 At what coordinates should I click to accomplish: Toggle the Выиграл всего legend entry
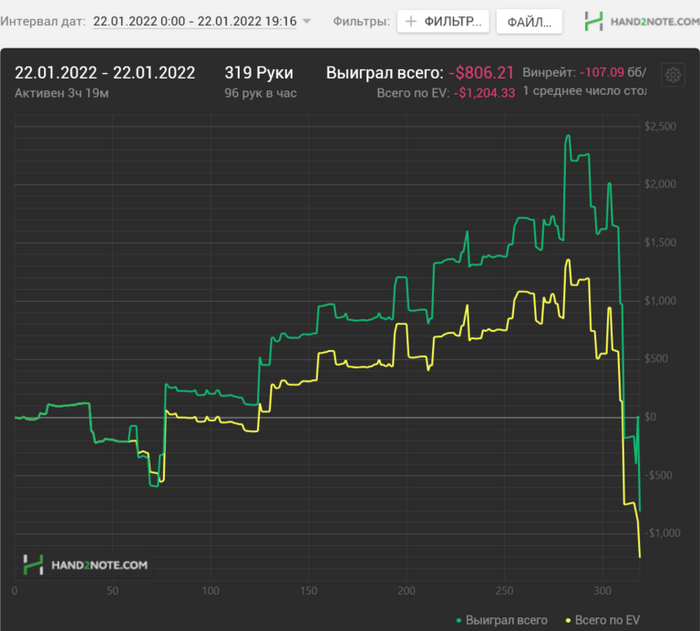(502, 620)
